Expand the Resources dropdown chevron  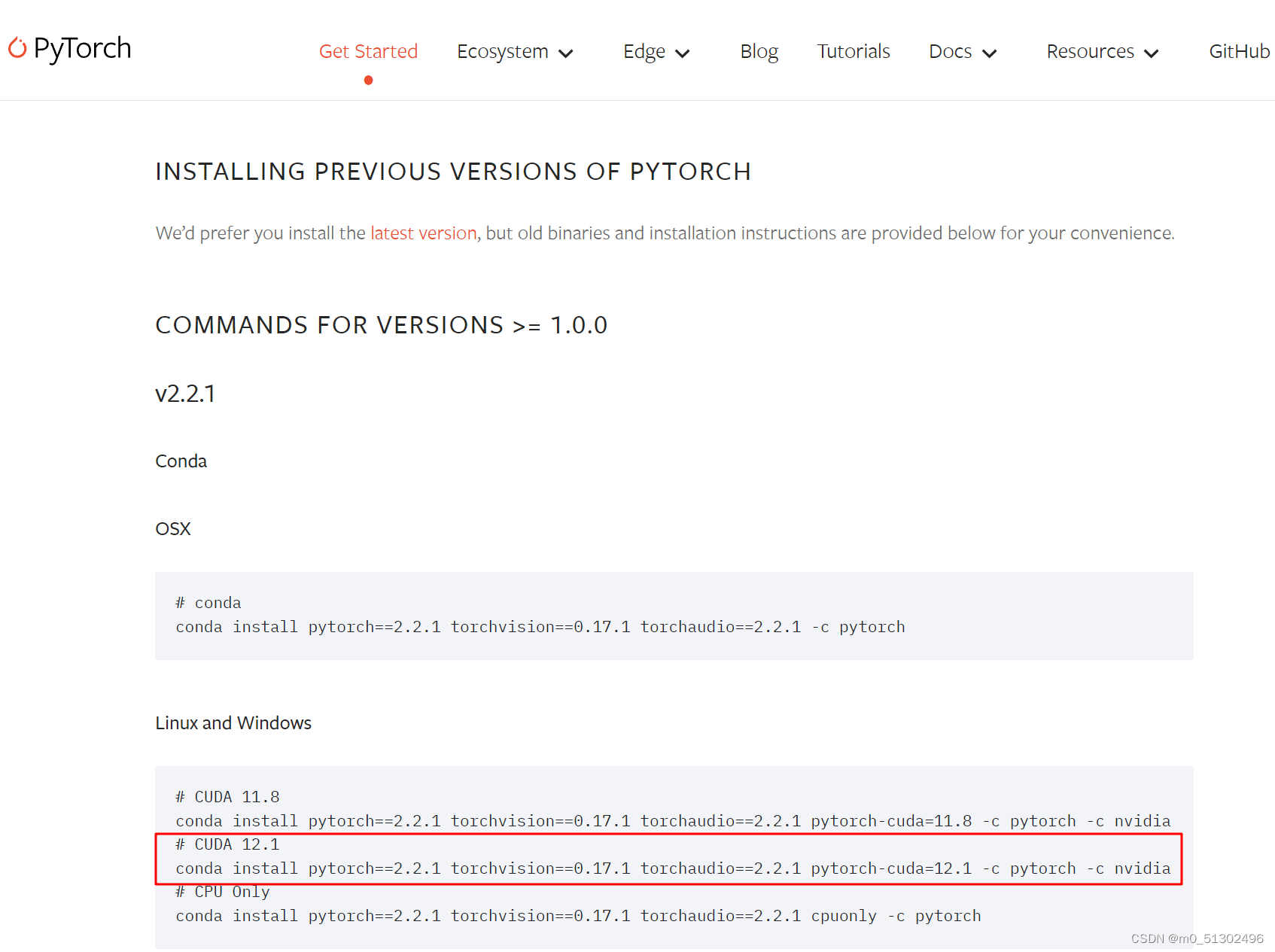tap(1152, 53)
